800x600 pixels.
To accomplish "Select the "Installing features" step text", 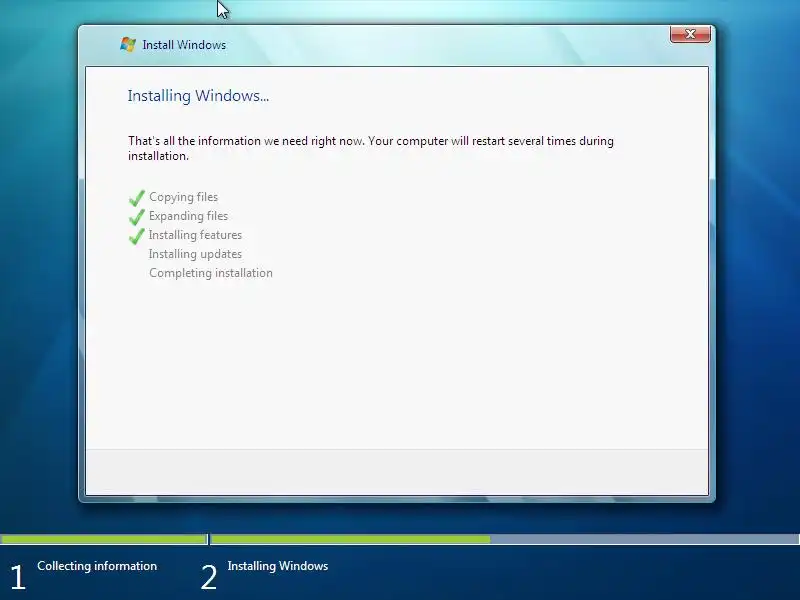I will click(195, 235).
